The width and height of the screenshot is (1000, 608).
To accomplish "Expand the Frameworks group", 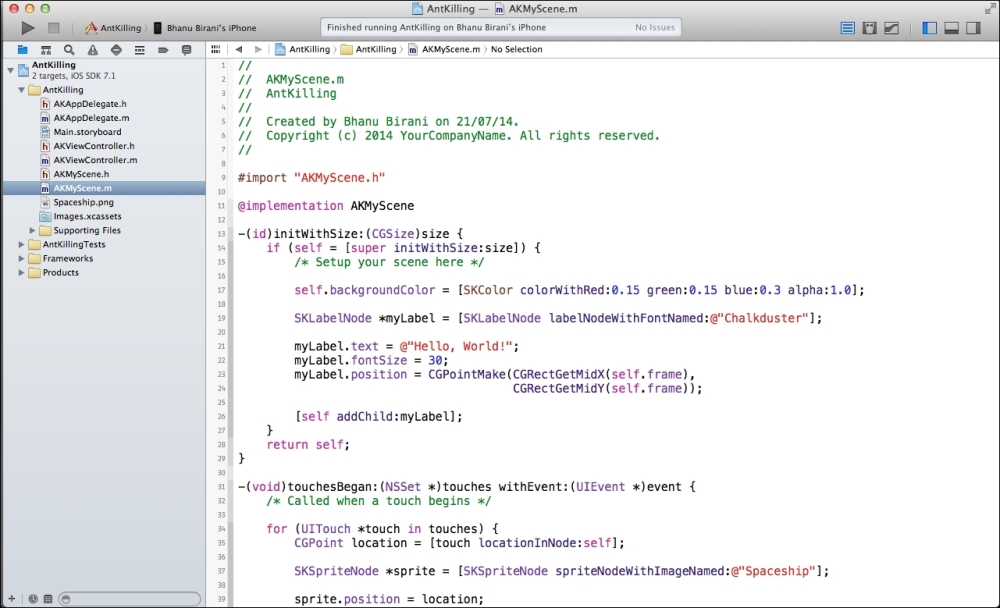I will click(x=21, y=258).
